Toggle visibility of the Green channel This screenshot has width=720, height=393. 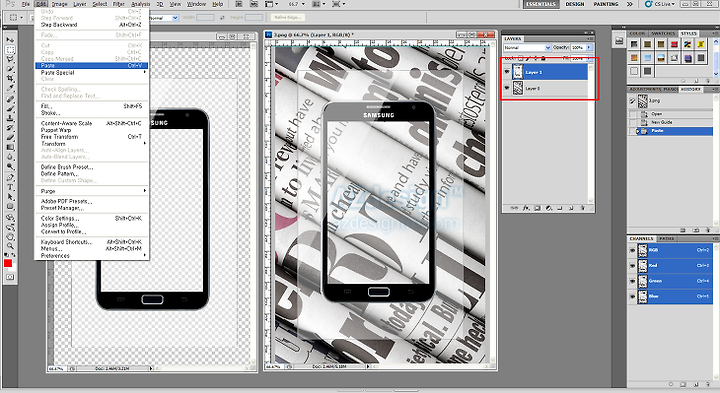pyautogui.click(x=632, y=281)
